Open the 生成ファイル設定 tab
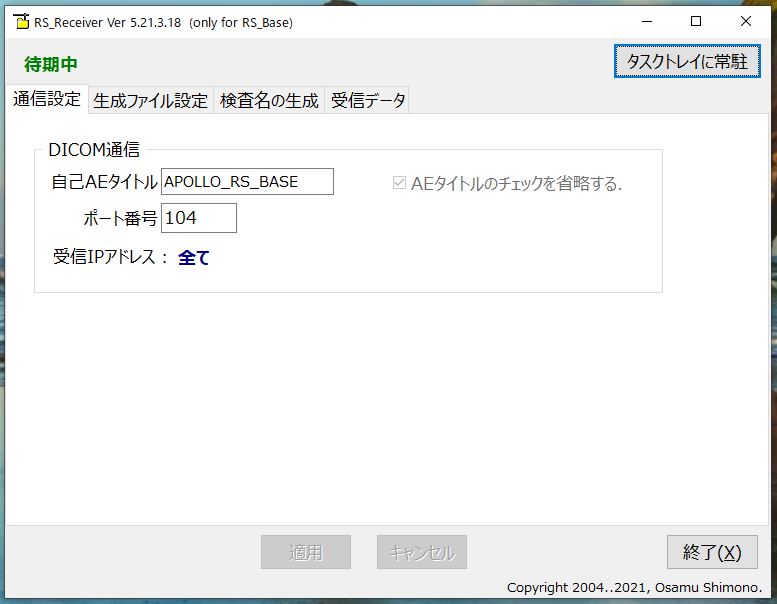The height and width of the screenshot is (604, 777). pyautogui.click(x=150, y=101)
